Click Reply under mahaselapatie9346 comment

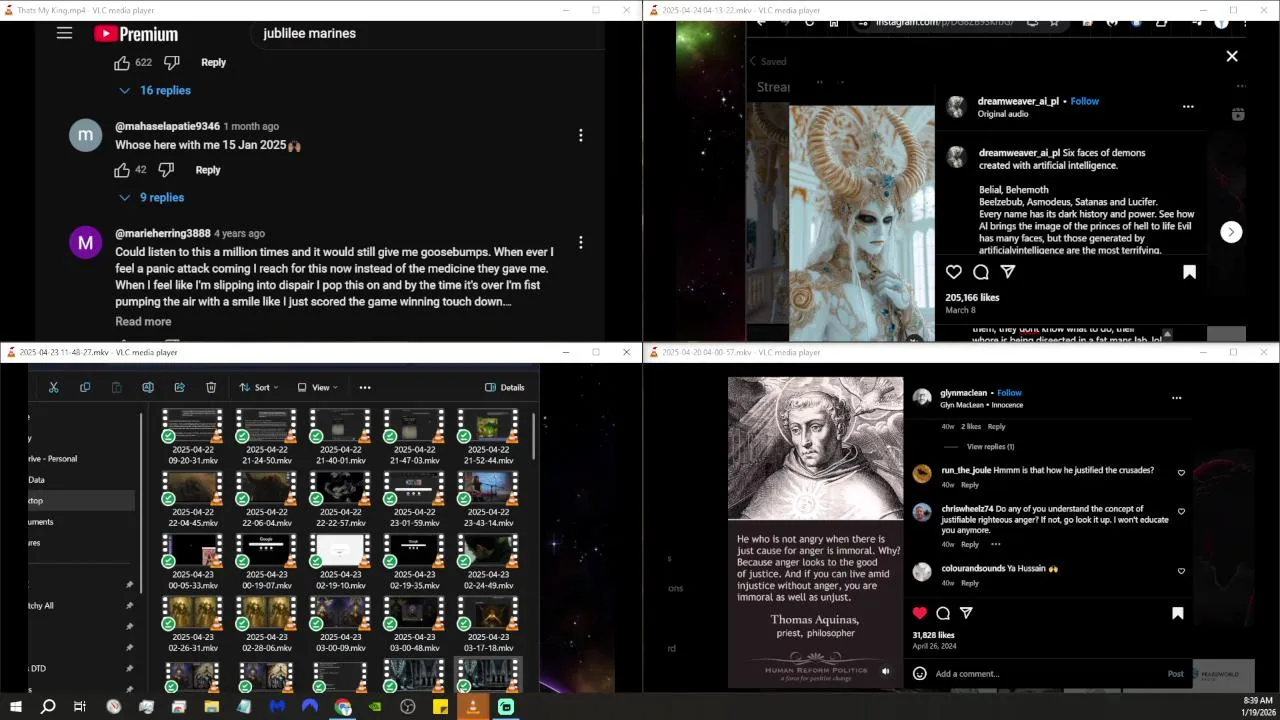coord(208,170)
